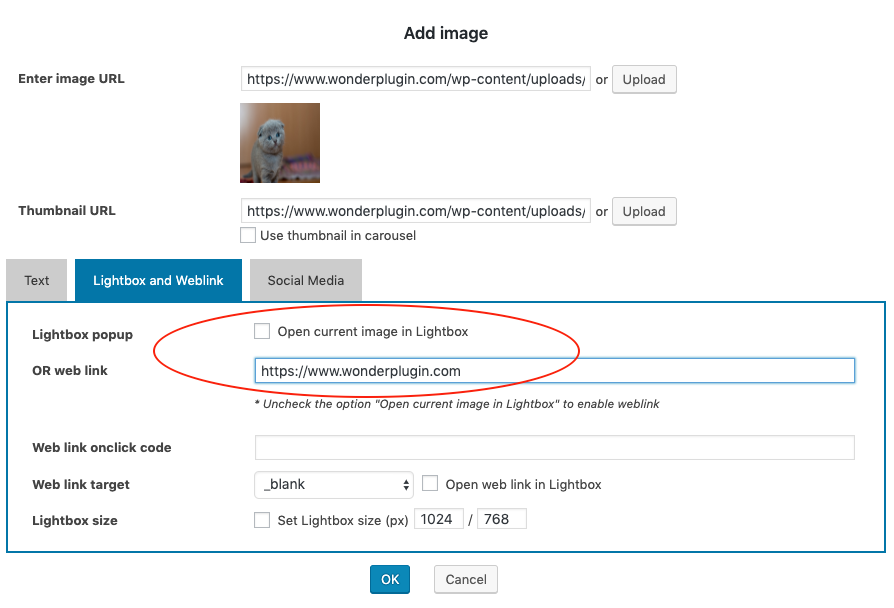The height and width of the screenshot is (608, 894).
Task: Click the Lightbox width field showing 1024
Action: (438, 520)
